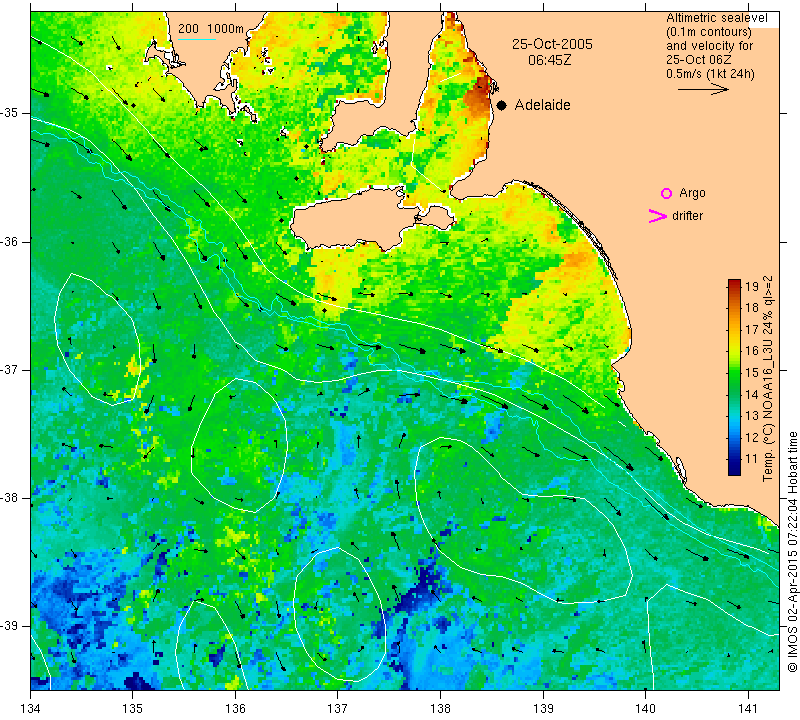Click the 11 value on temperature scale
800x720 pixels.
tap(752, 459)
